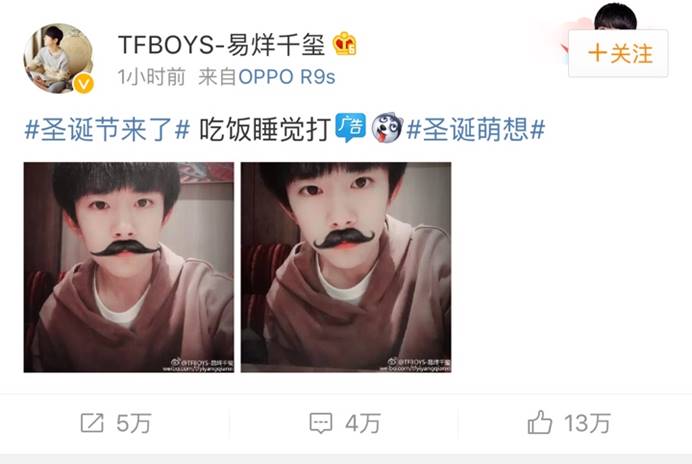692x464 pixels.
Task: View the left moustache selfie photo
Action: point(129,267)
